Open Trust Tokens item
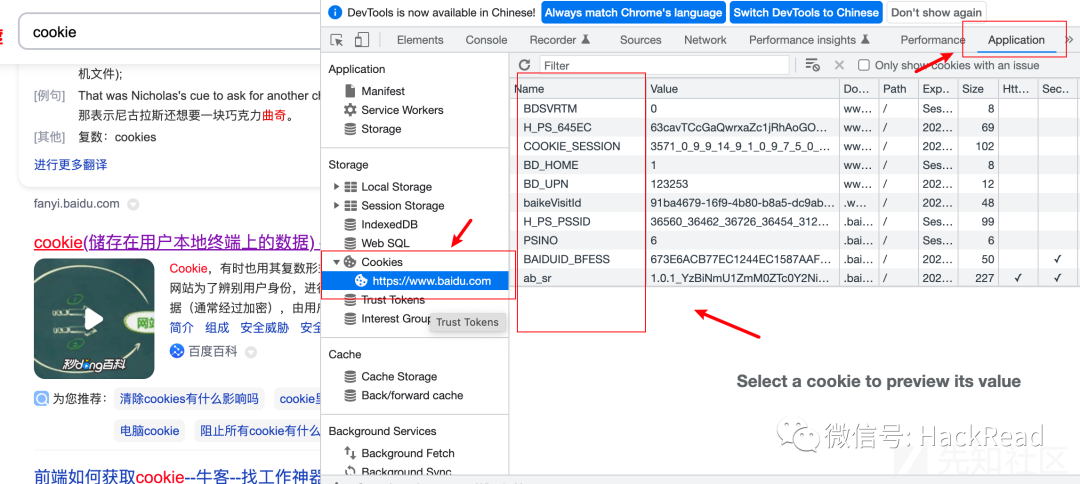 pyautogui.click(x=384, y=299)
